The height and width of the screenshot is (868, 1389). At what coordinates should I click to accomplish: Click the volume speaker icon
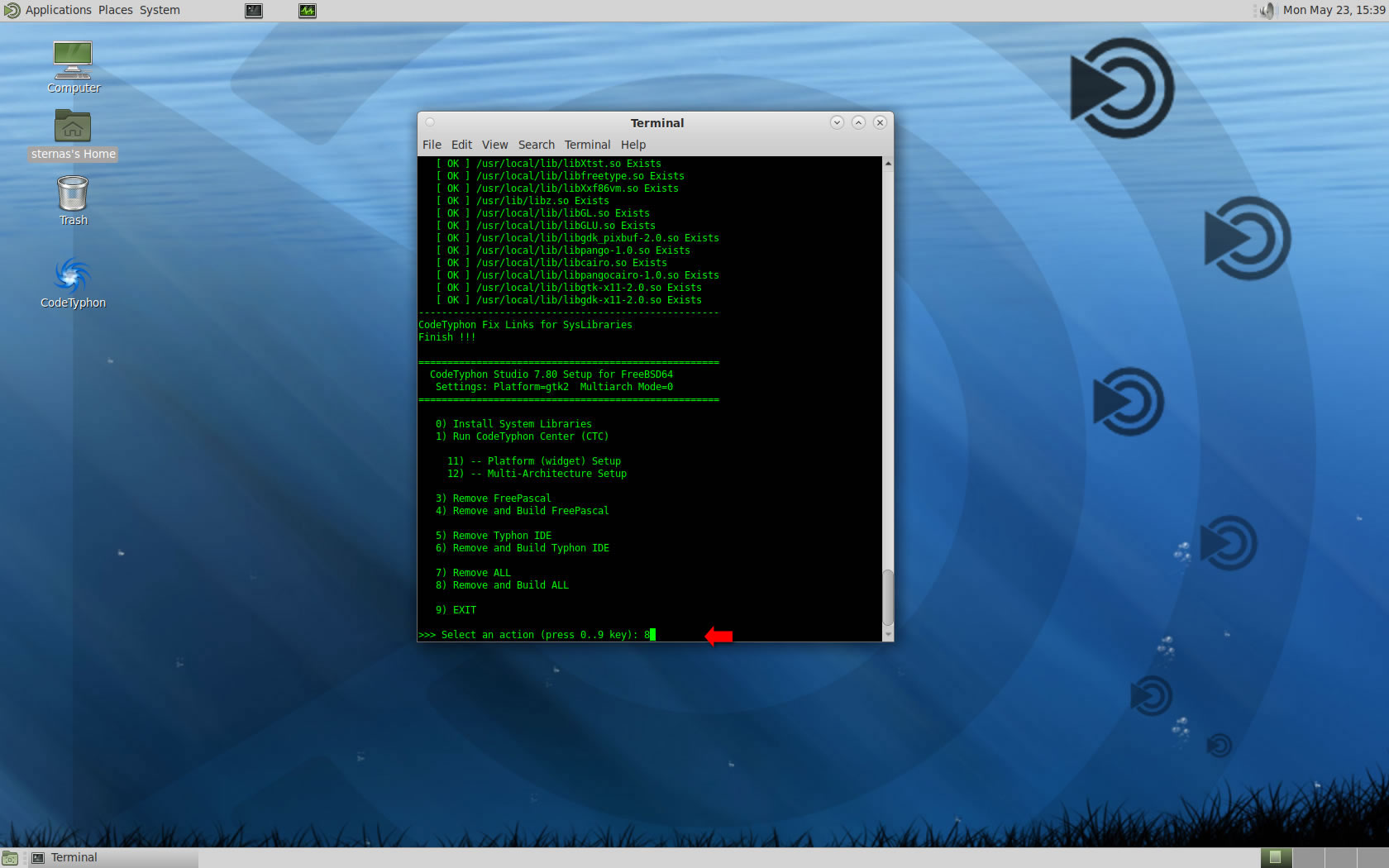click(1267, 11)
